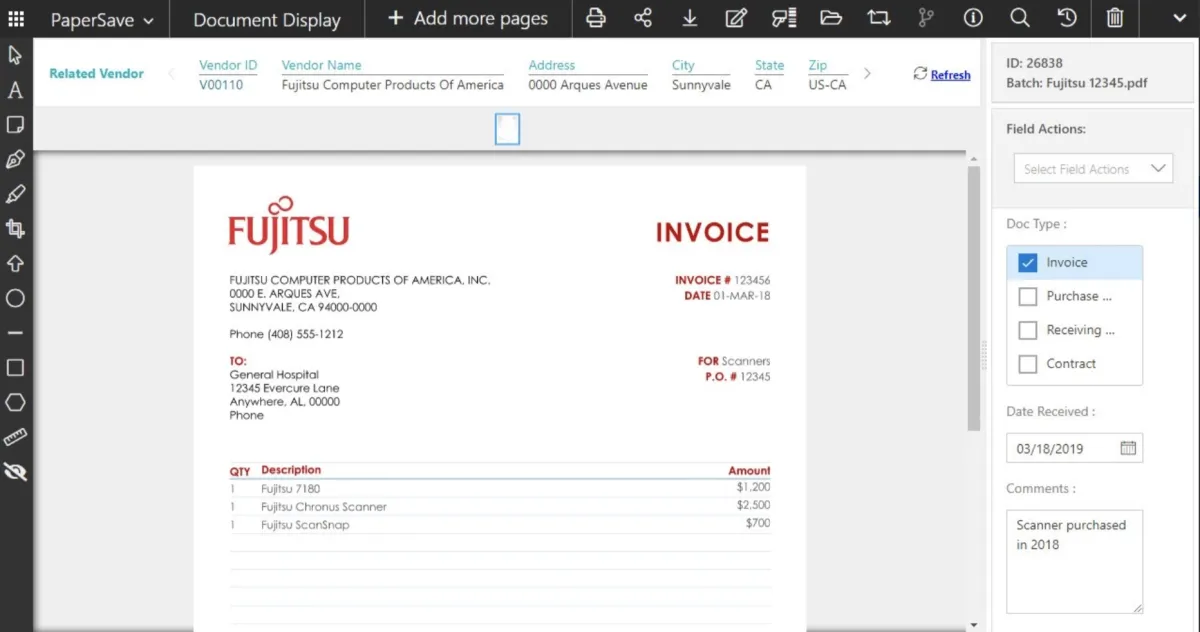The height and width of the screenshot is (632, 1200).
Task: Sort by Vendor Name column header
Action: coord(321,65)
